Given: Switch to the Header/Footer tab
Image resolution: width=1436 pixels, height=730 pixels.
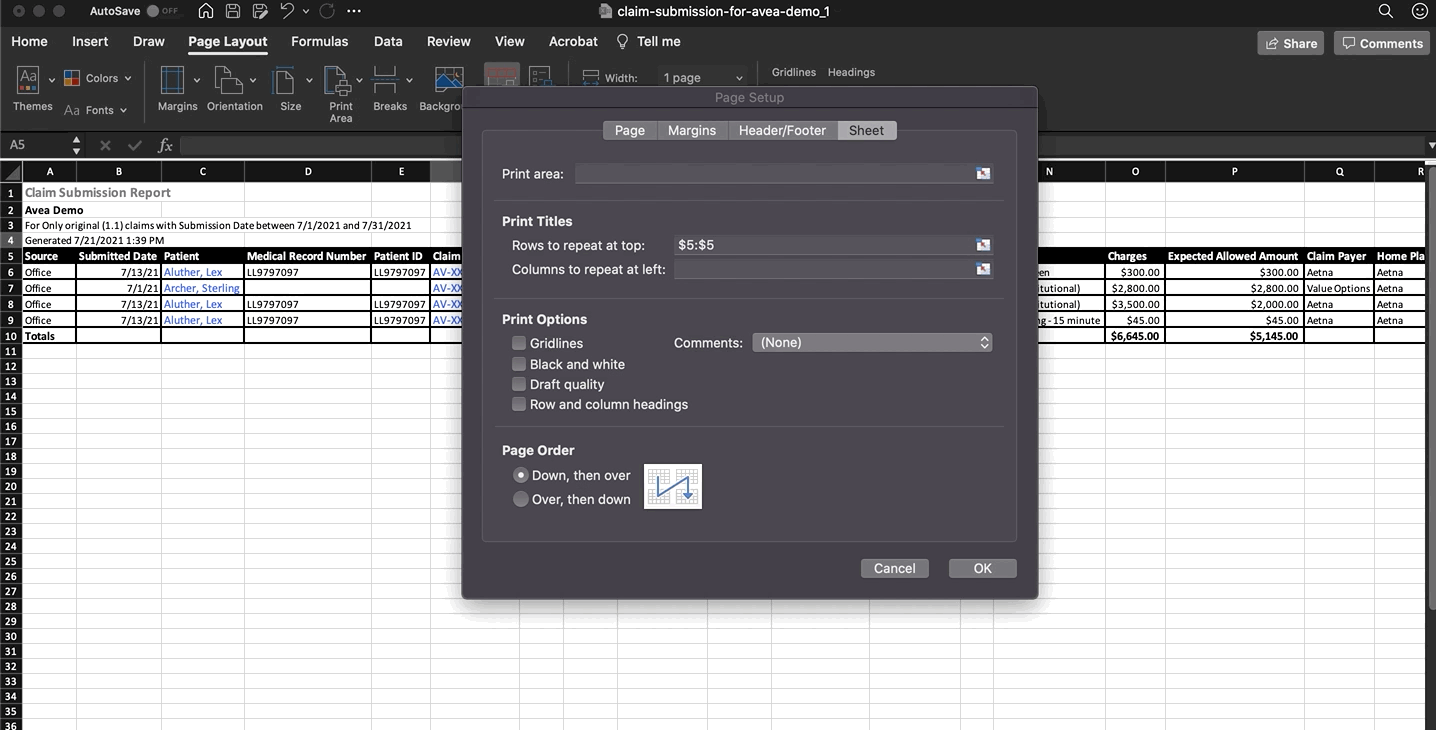Looking at the screenshot, I should coord(782,131).
